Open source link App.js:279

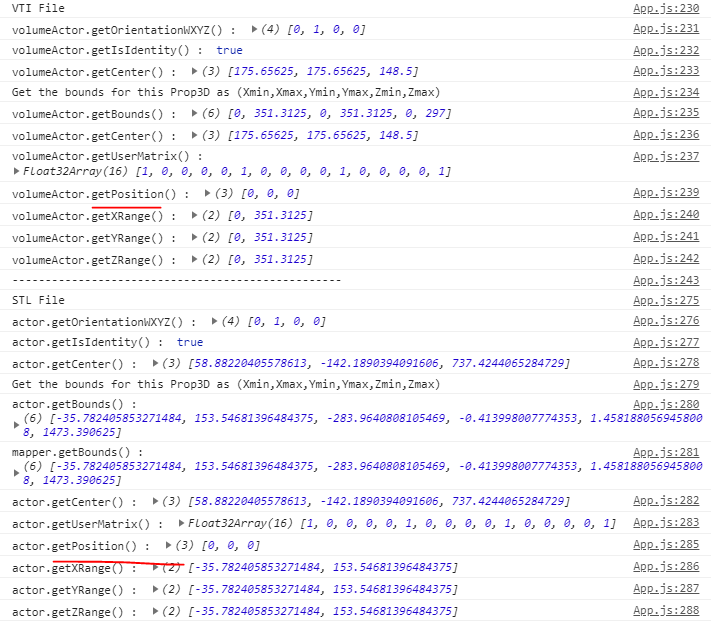click(x=666, y=384)
